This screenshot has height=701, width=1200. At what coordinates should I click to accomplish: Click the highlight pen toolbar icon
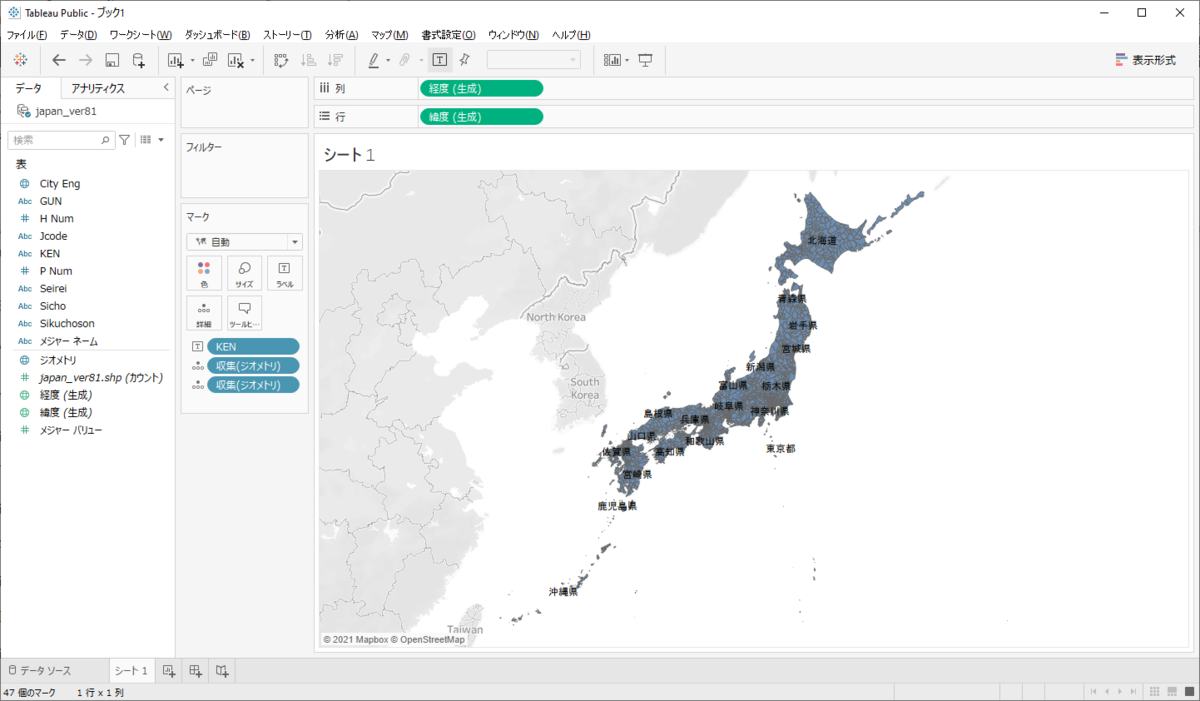373,60
